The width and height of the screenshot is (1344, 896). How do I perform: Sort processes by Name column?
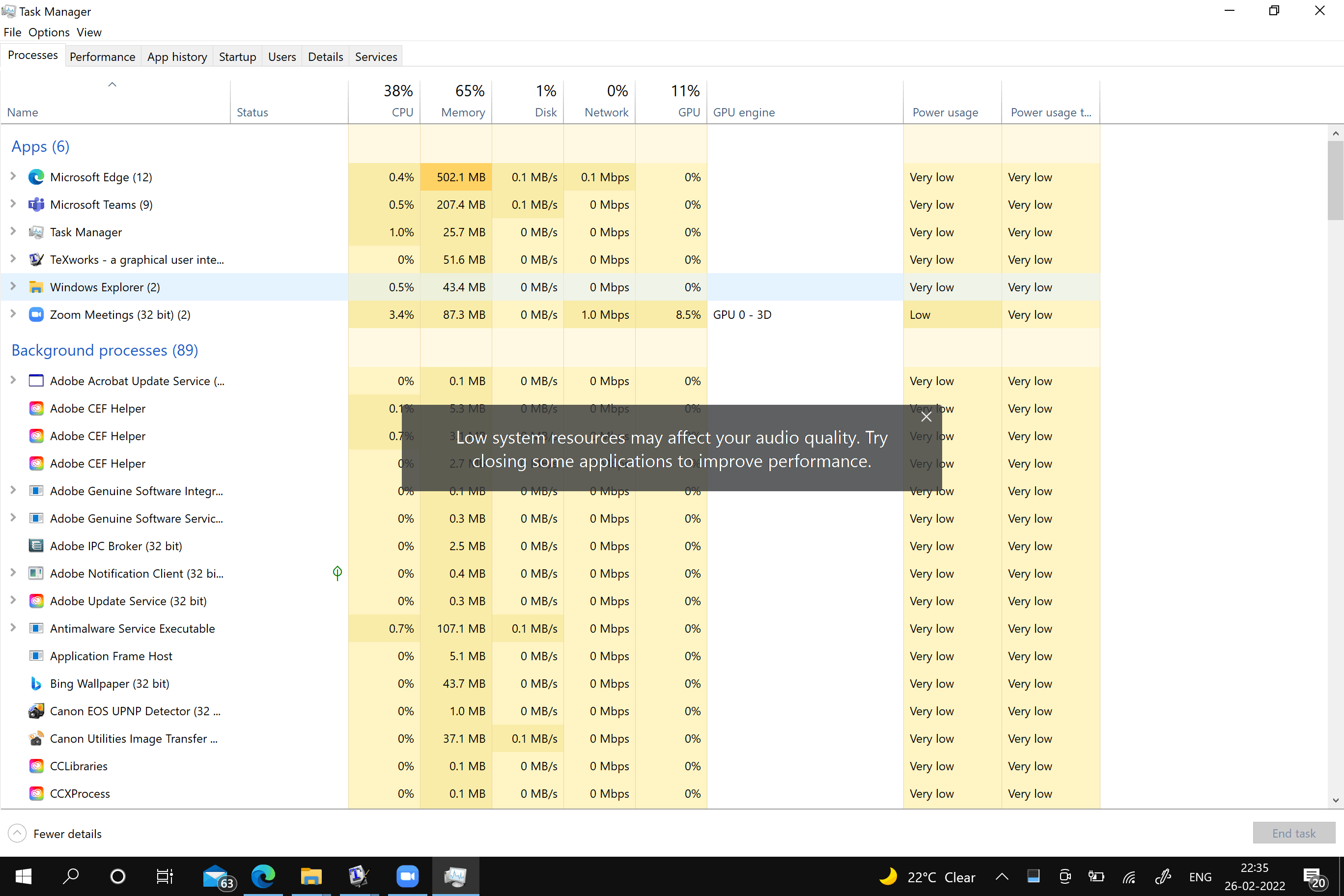coord(116,102)
